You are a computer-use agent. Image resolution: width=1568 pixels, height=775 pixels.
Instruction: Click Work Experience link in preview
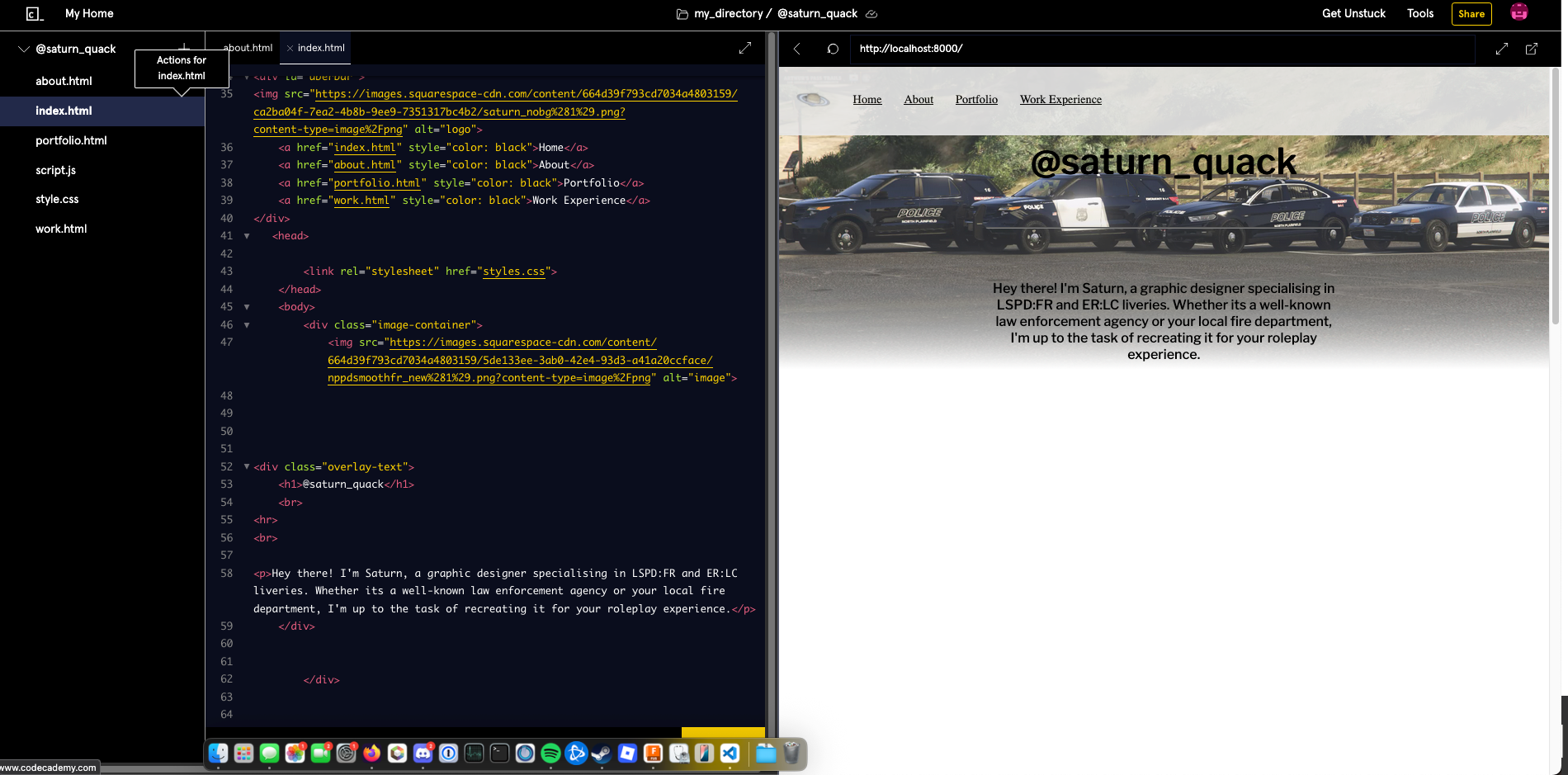(1060, 99)
